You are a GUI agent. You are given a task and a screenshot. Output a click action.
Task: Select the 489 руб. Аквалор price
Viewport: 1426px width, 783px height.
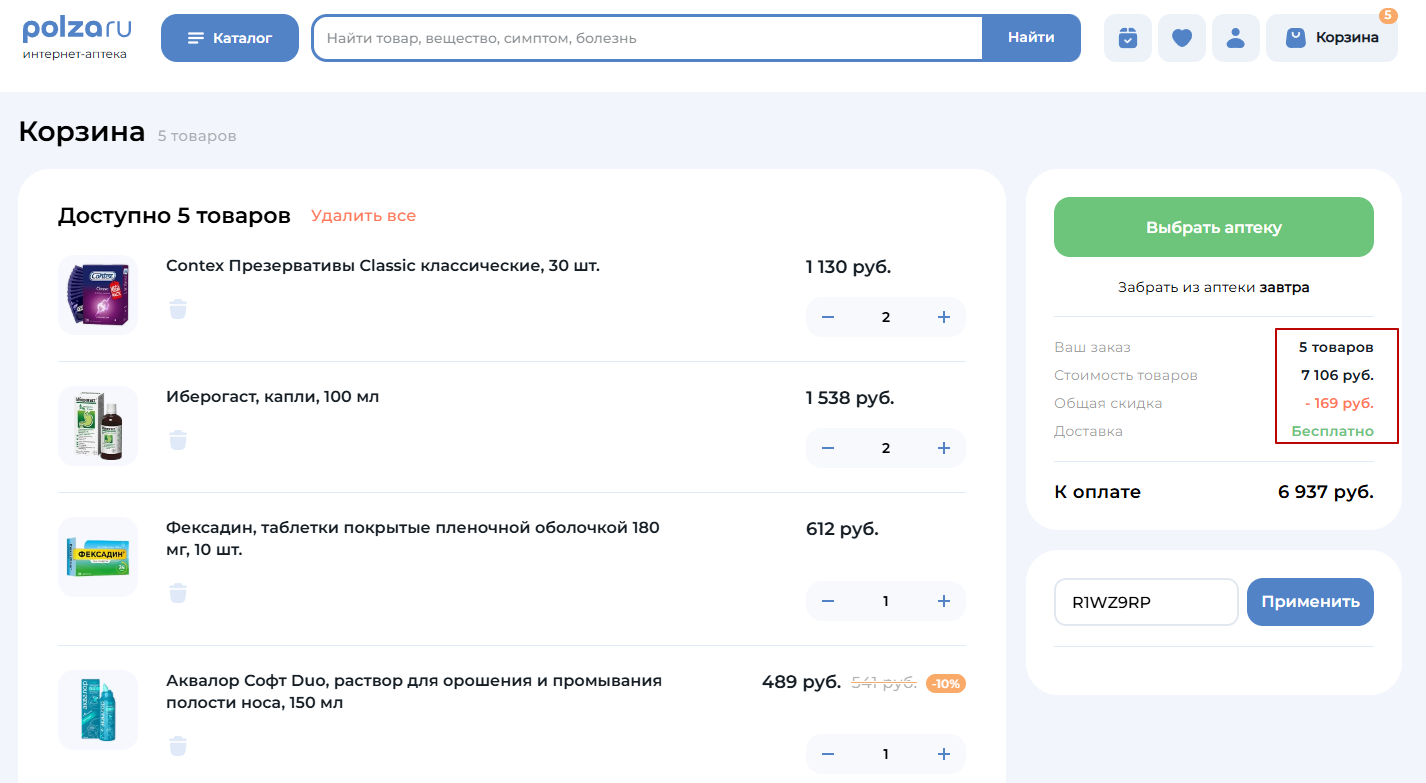[x=802, y=682]
